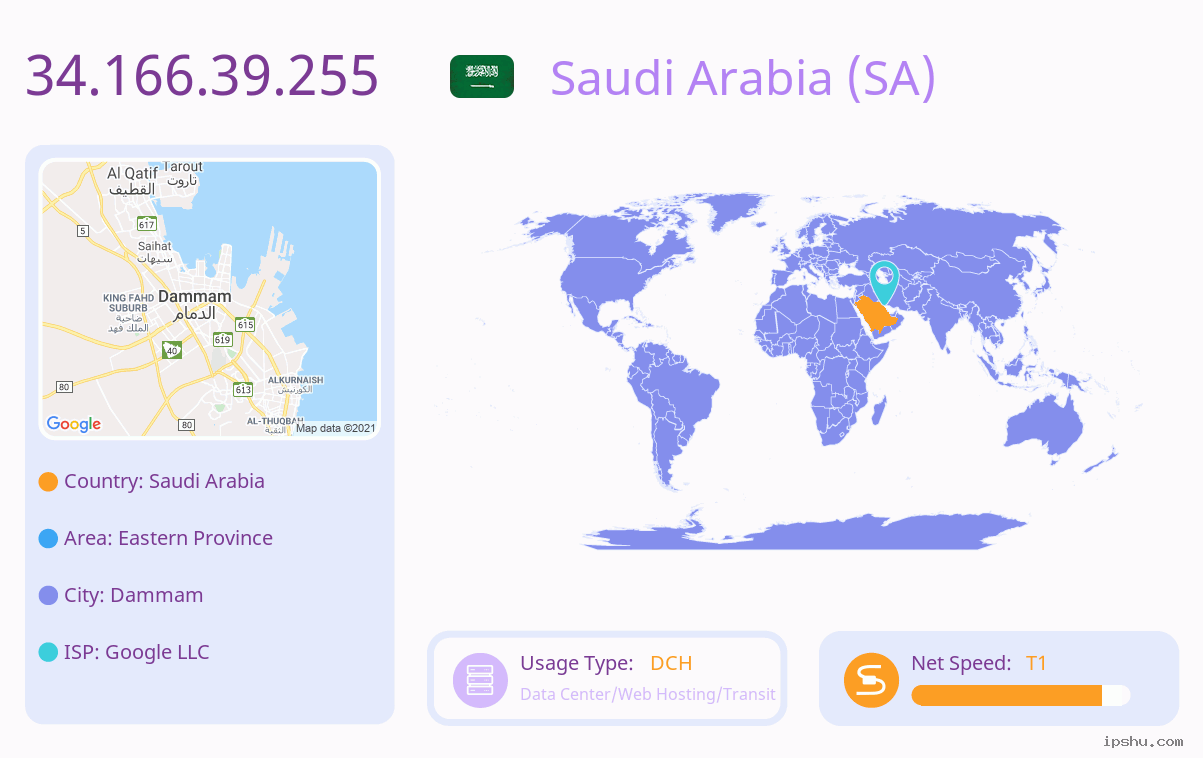Select the IP address 34.166.39.255 heading
The image size is (1203, 758).
(x=202, y=75)
